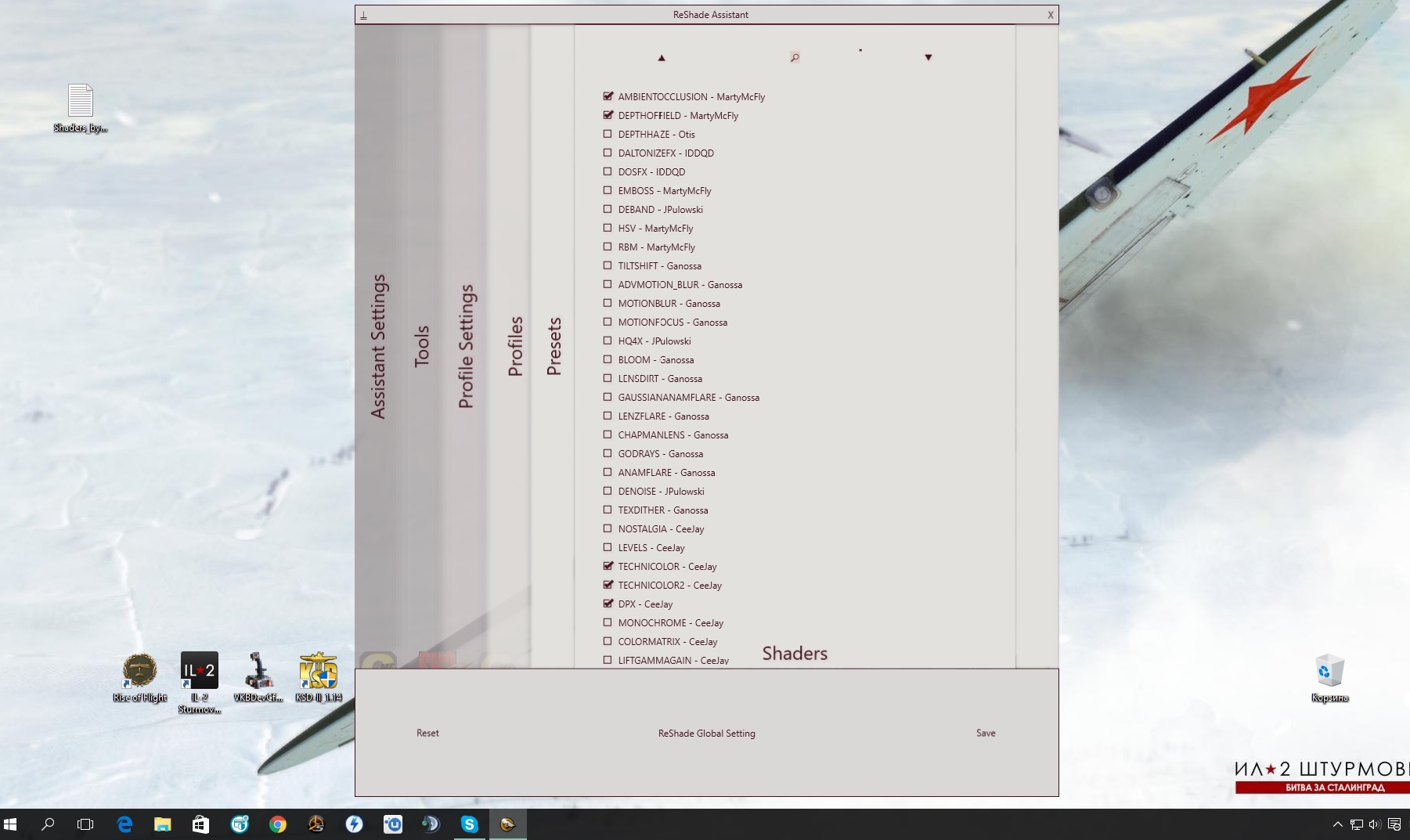Image resolution: width=1410 pixels, height=840 pixels.
Task: Open Rise of Flight desktop shortcut
Action: tap(139, 677)
